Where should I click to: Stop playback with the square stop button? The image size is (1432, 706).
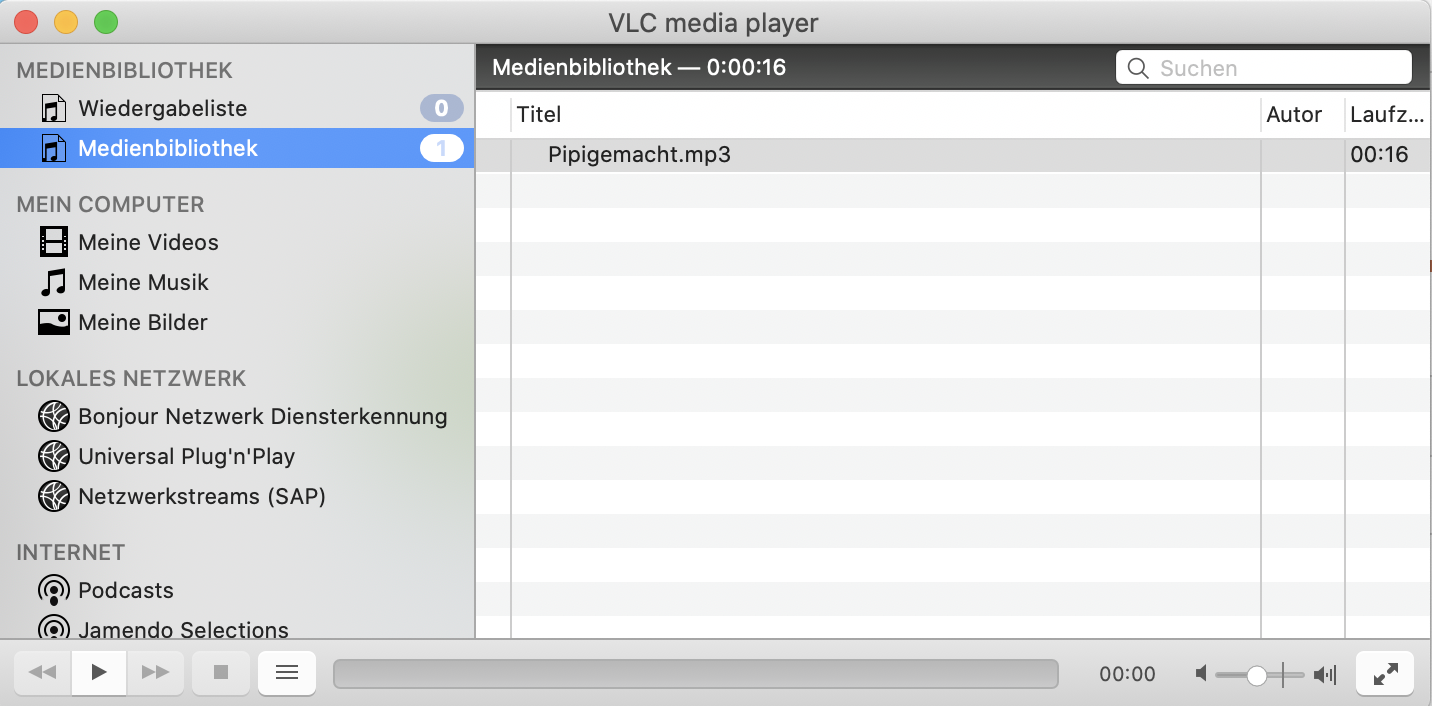(221, 673)
